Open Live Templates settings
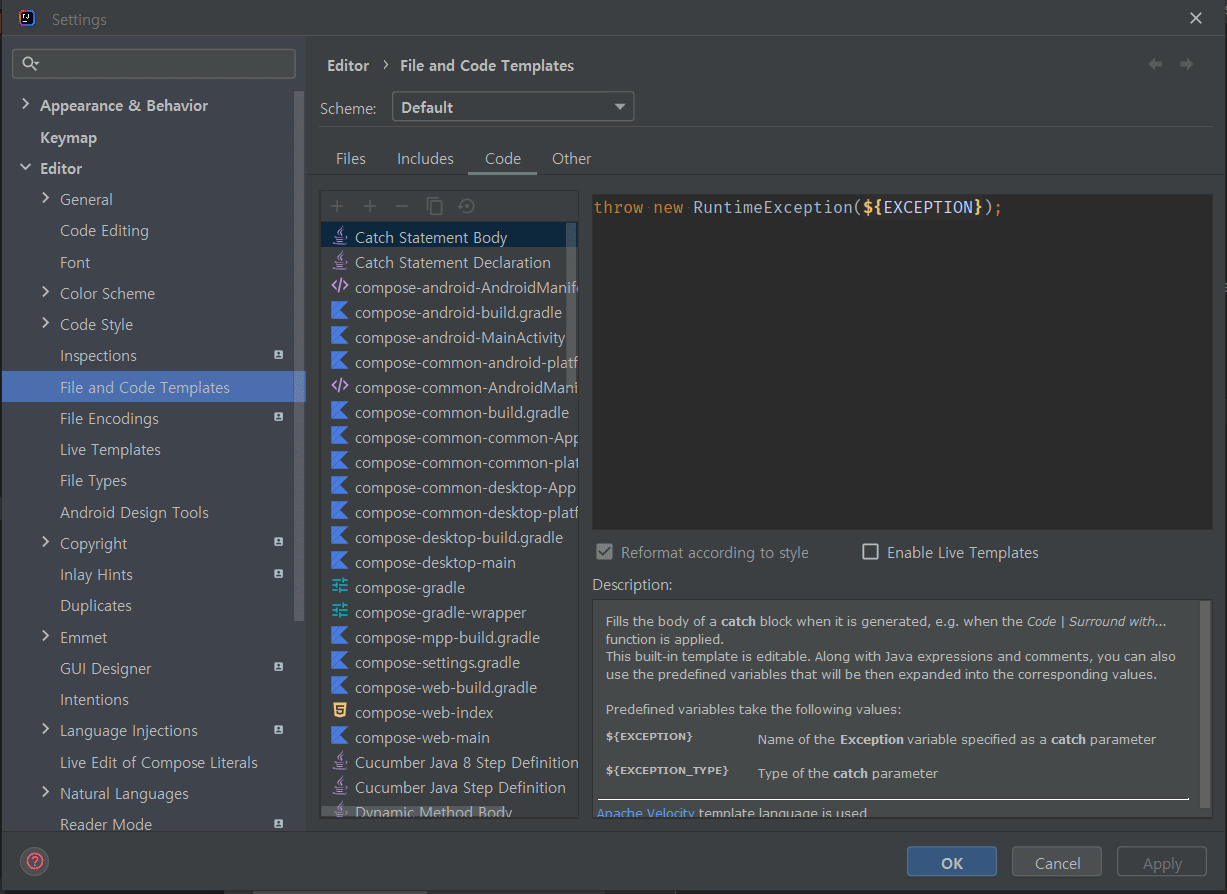1227x894 pixels. click(x=110, y=449)
